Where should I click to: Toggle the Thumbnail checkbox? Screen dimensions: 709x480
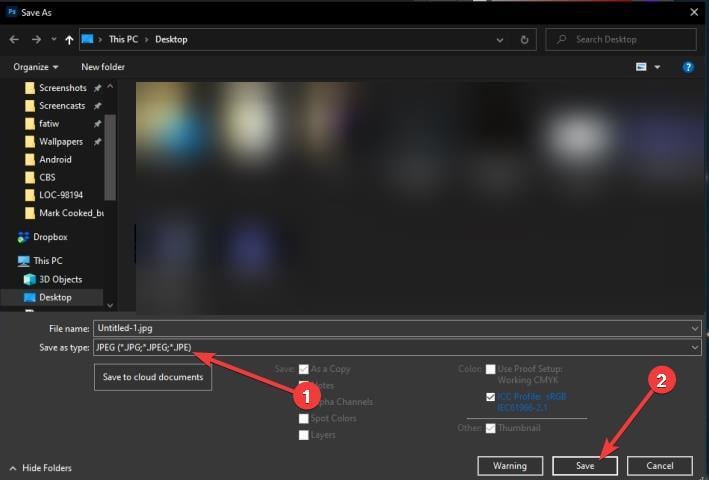[490, 428]
